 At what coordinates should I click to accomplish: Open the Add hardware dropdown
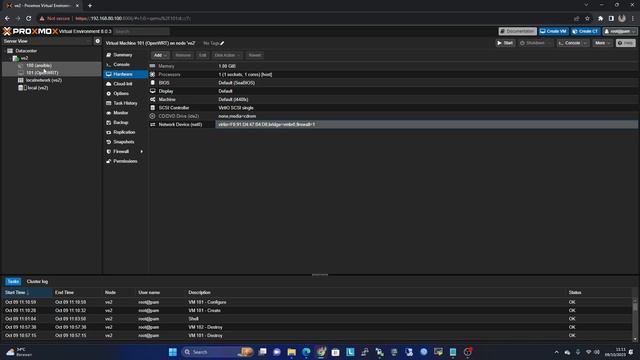[160, 55]
